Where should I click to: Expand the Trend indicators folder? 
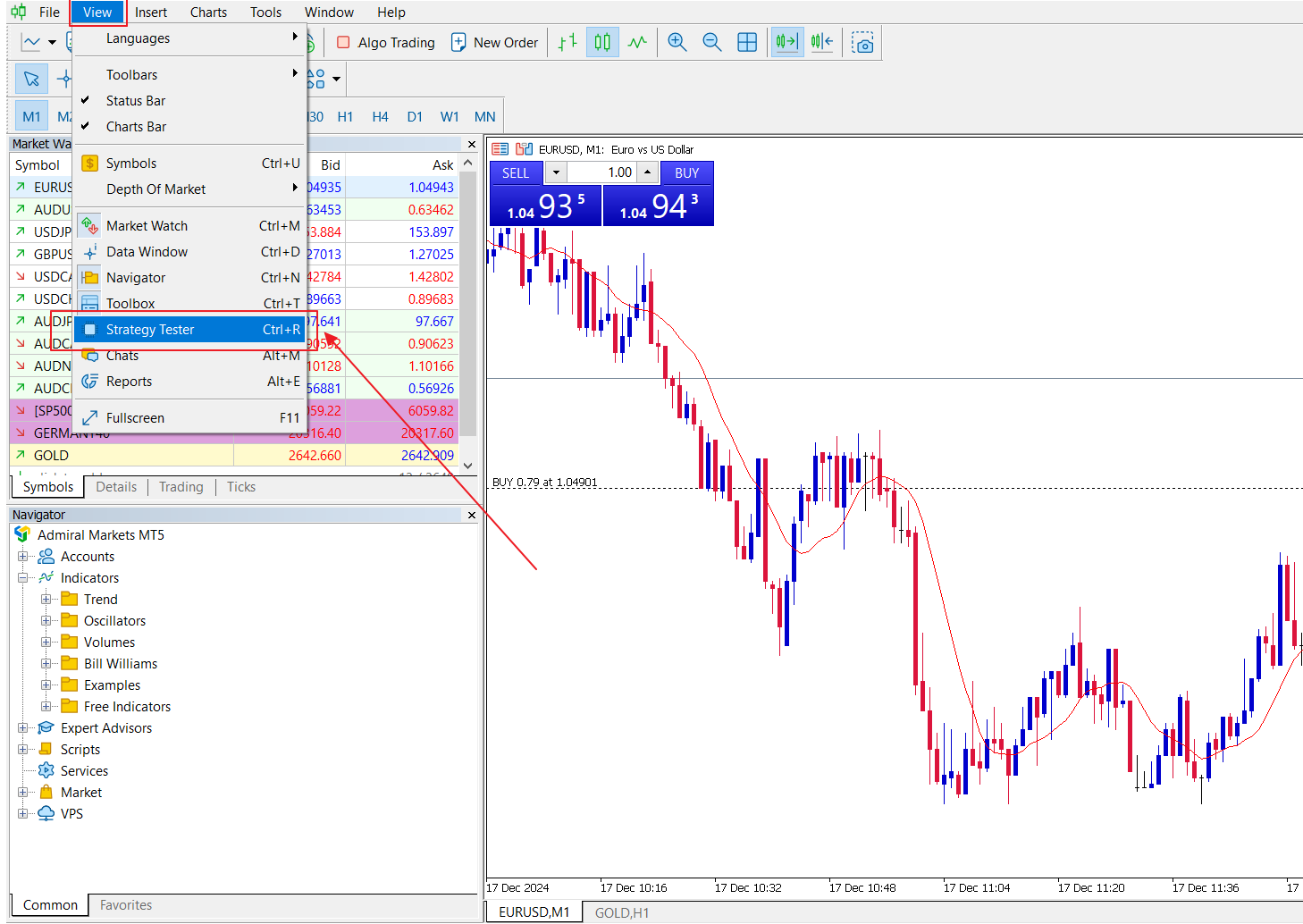(x=46, y=600)
